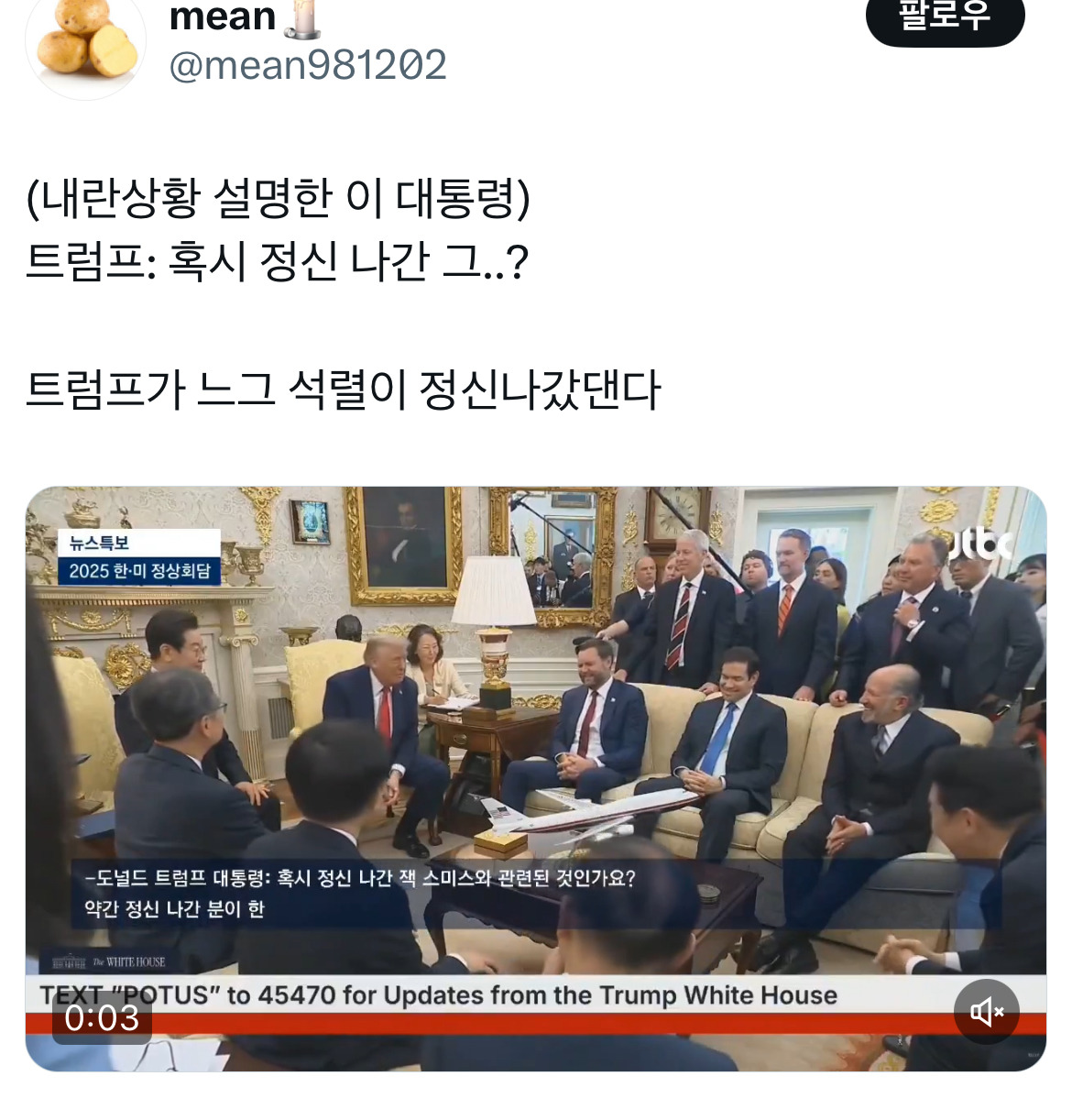Follow the account with 팔로우 button
1072x1120 pixels.
pos(945,16)
